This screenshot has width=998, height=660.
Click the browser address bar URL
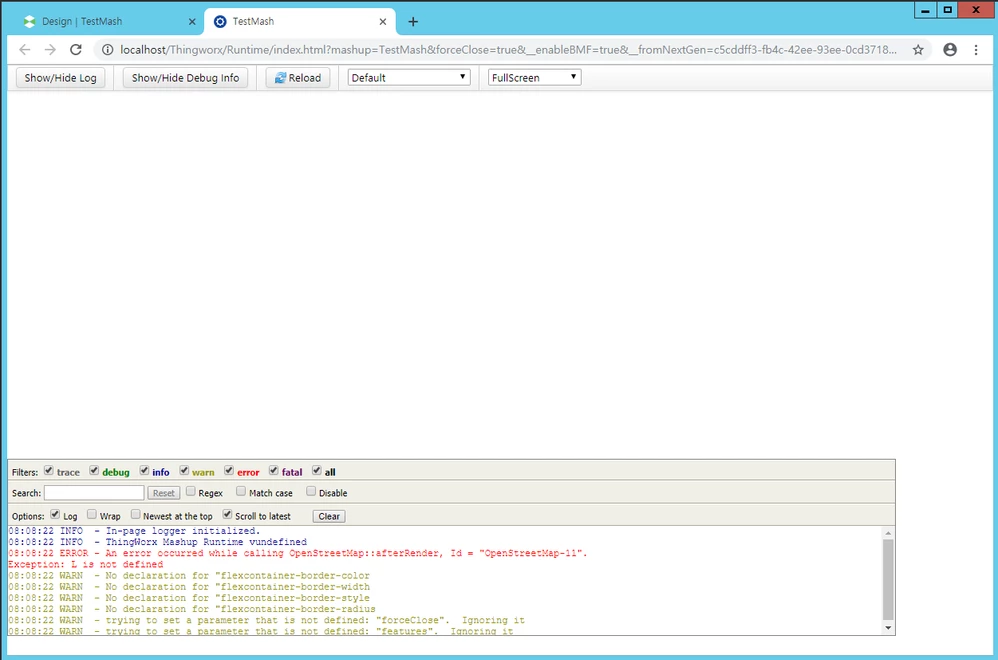coord(508,50)
